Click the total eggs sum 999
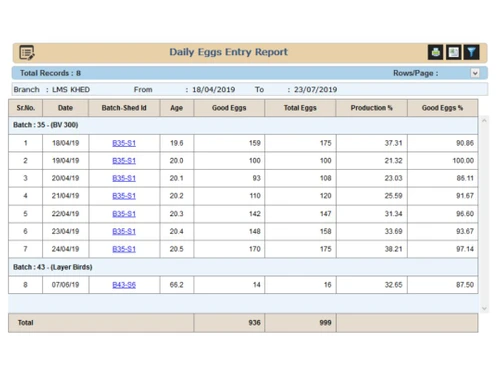 pyautogui.click(x=325, y=323)
